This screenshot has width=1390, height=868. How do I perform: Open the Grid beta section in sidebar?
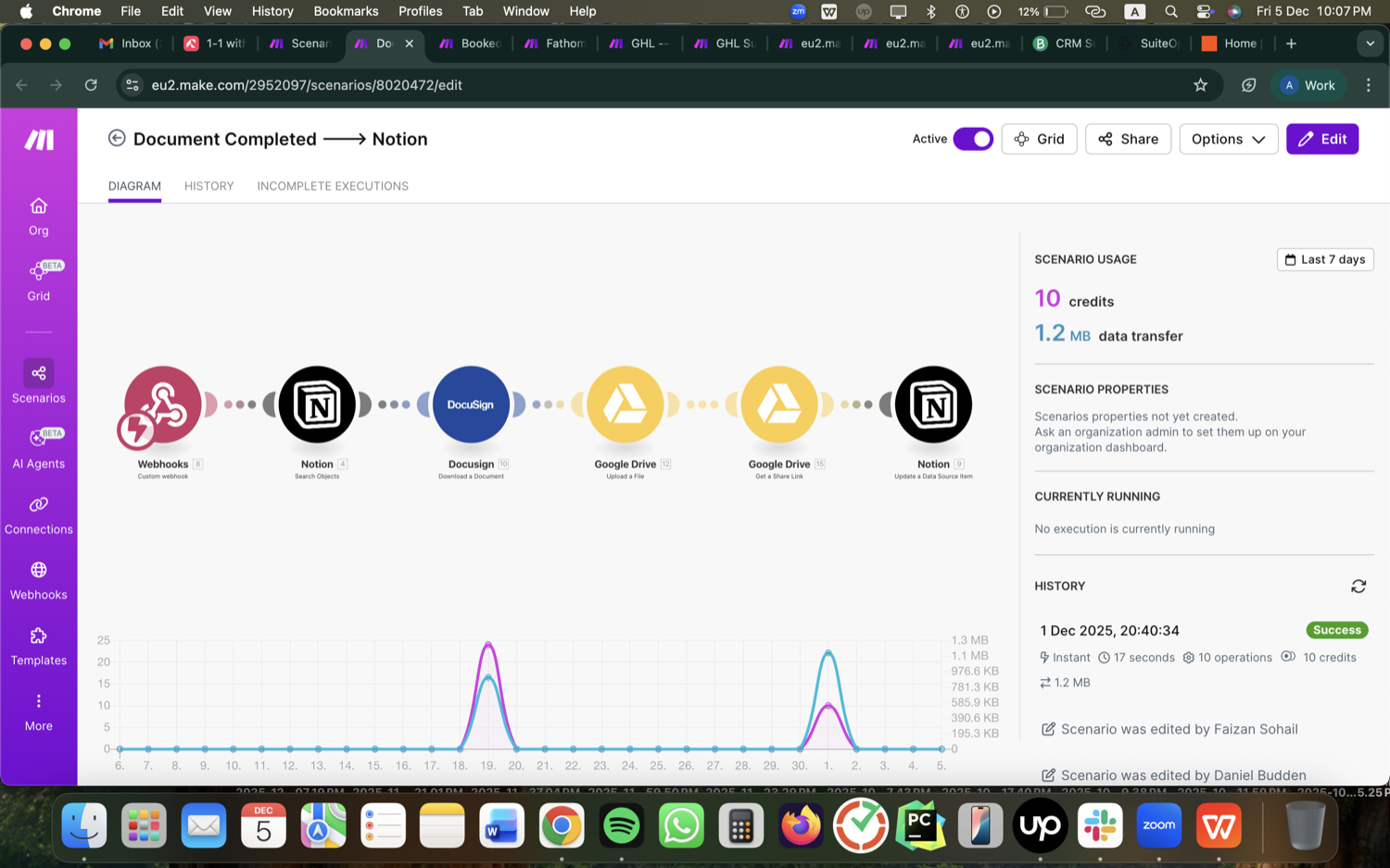pos(38,282)
